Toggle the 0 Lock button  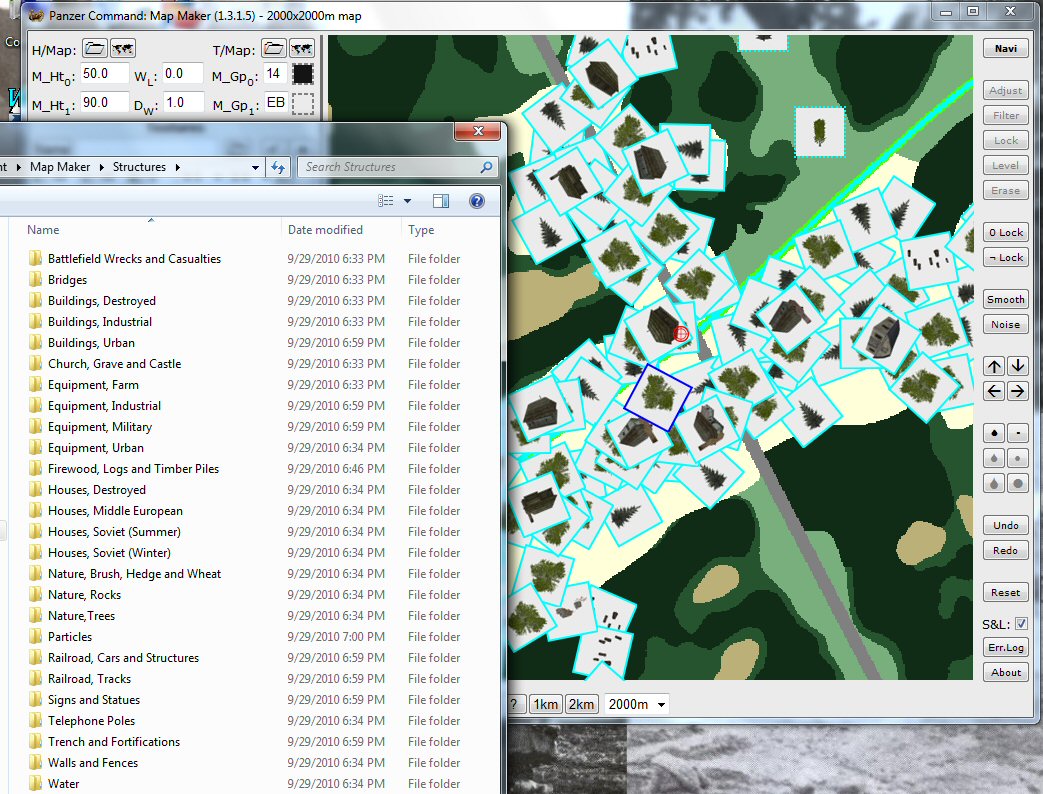pyautogui.click(x=1006, y=233)
